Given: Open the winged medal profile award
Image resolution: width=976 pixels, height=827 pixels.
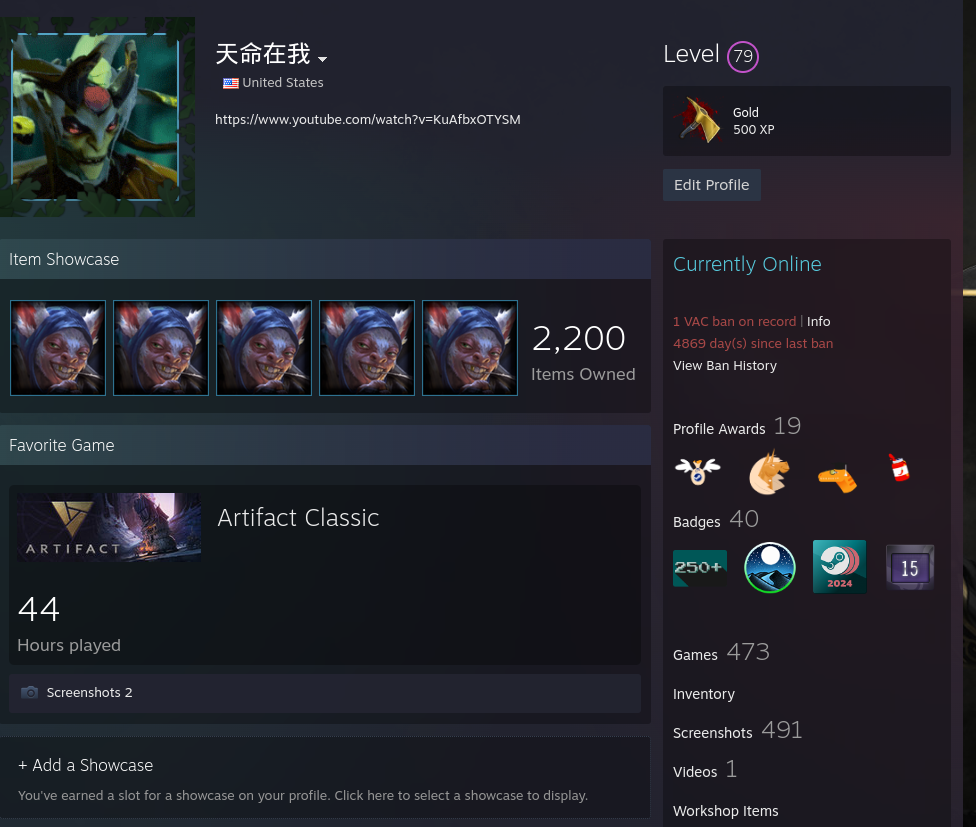Looking at the screenshot, I should [x=698, y=471].
